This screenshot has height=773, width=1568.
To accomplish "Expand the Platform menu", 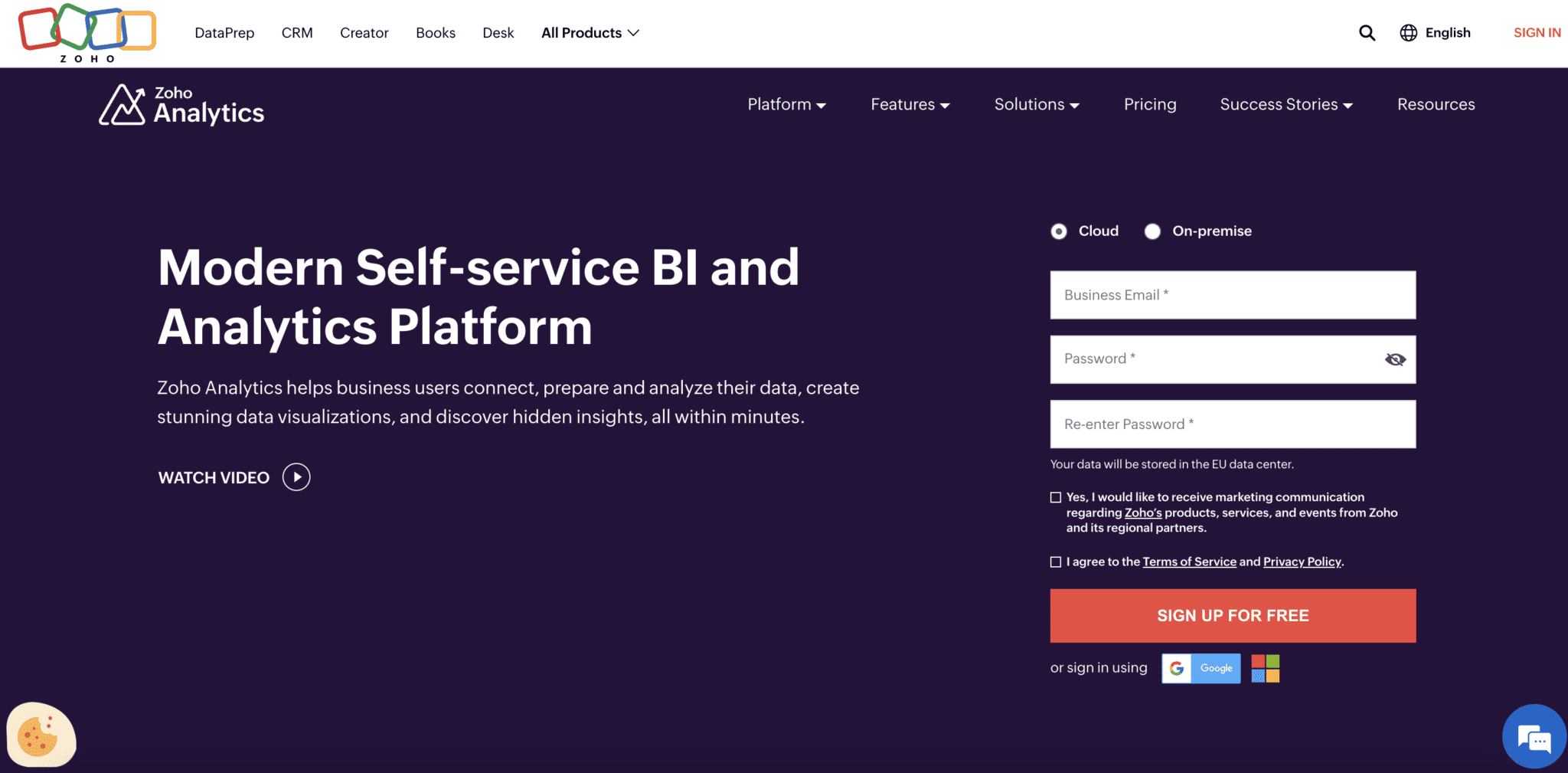I will 786,105.
